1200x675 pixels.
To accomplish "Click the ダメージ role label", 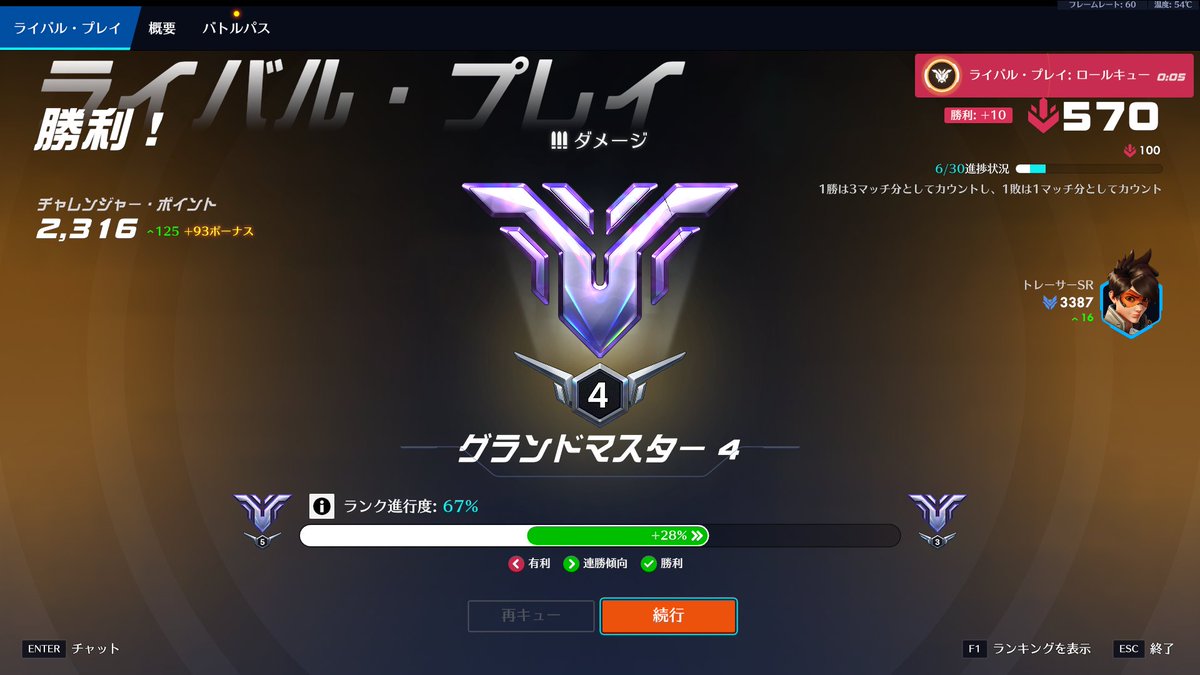I will (610, 140).
